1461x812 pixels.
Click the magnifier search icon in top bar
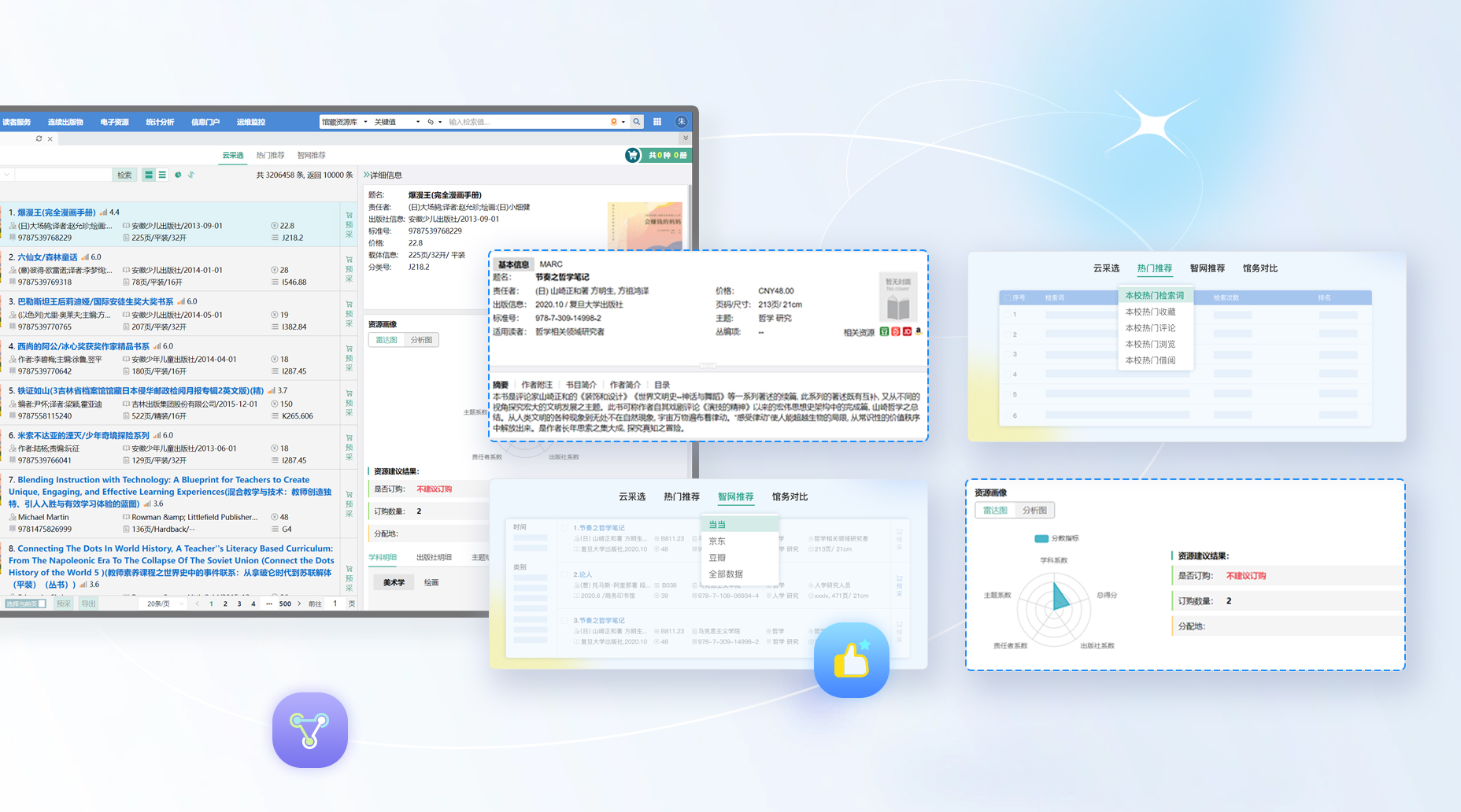637,122
